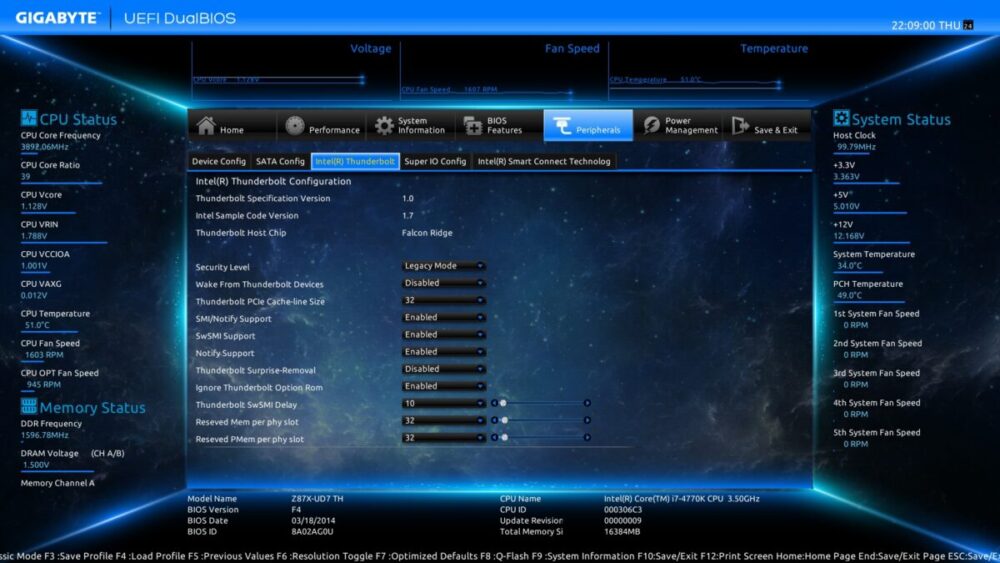This screenshot has width=1000, height=563.
Task: Open Ignore Thunderbolt Option Rom dropdown
Action: tap(443, 386)
